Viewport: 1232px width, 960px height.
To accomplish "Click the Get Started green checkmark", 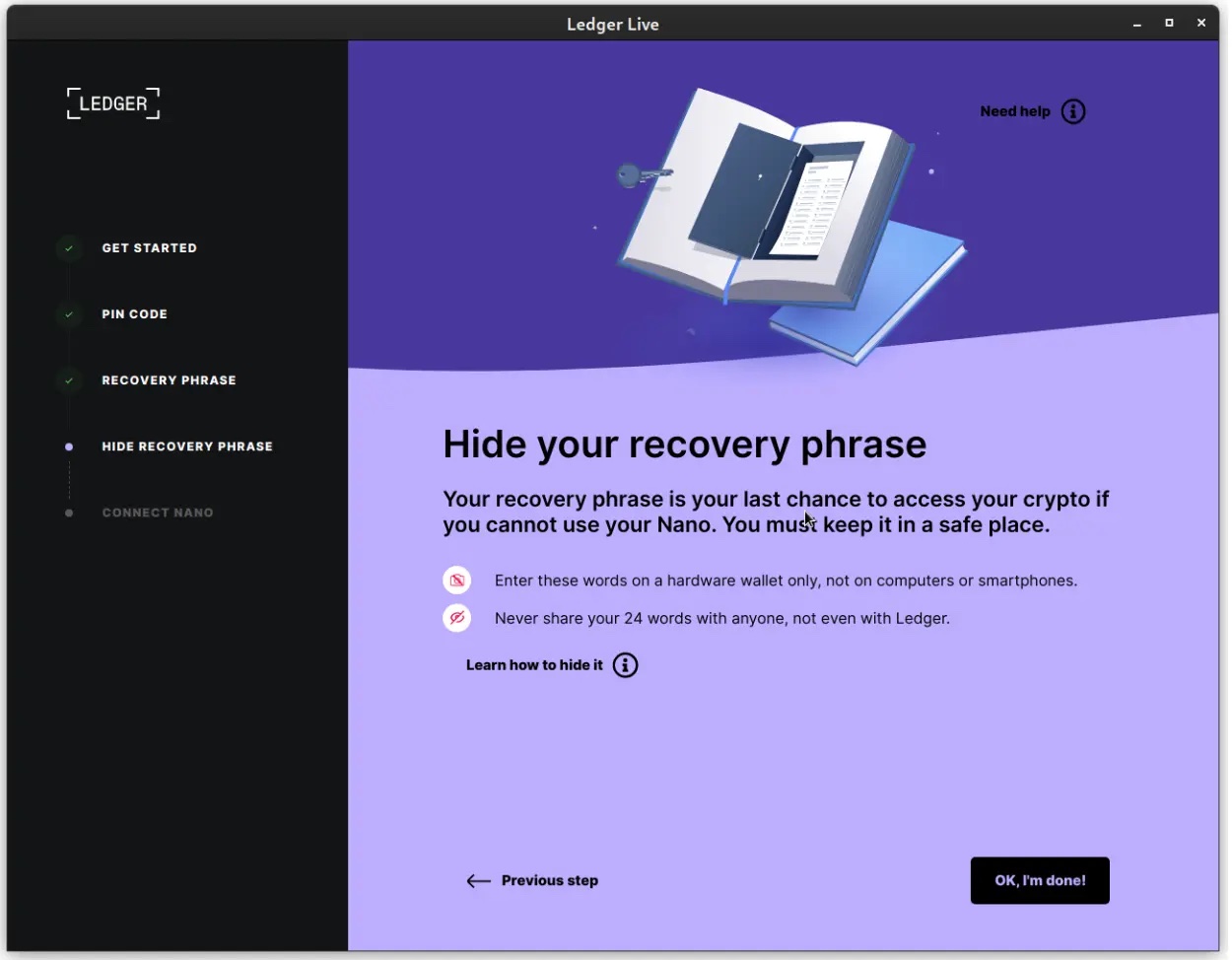I will click(69, 248).
